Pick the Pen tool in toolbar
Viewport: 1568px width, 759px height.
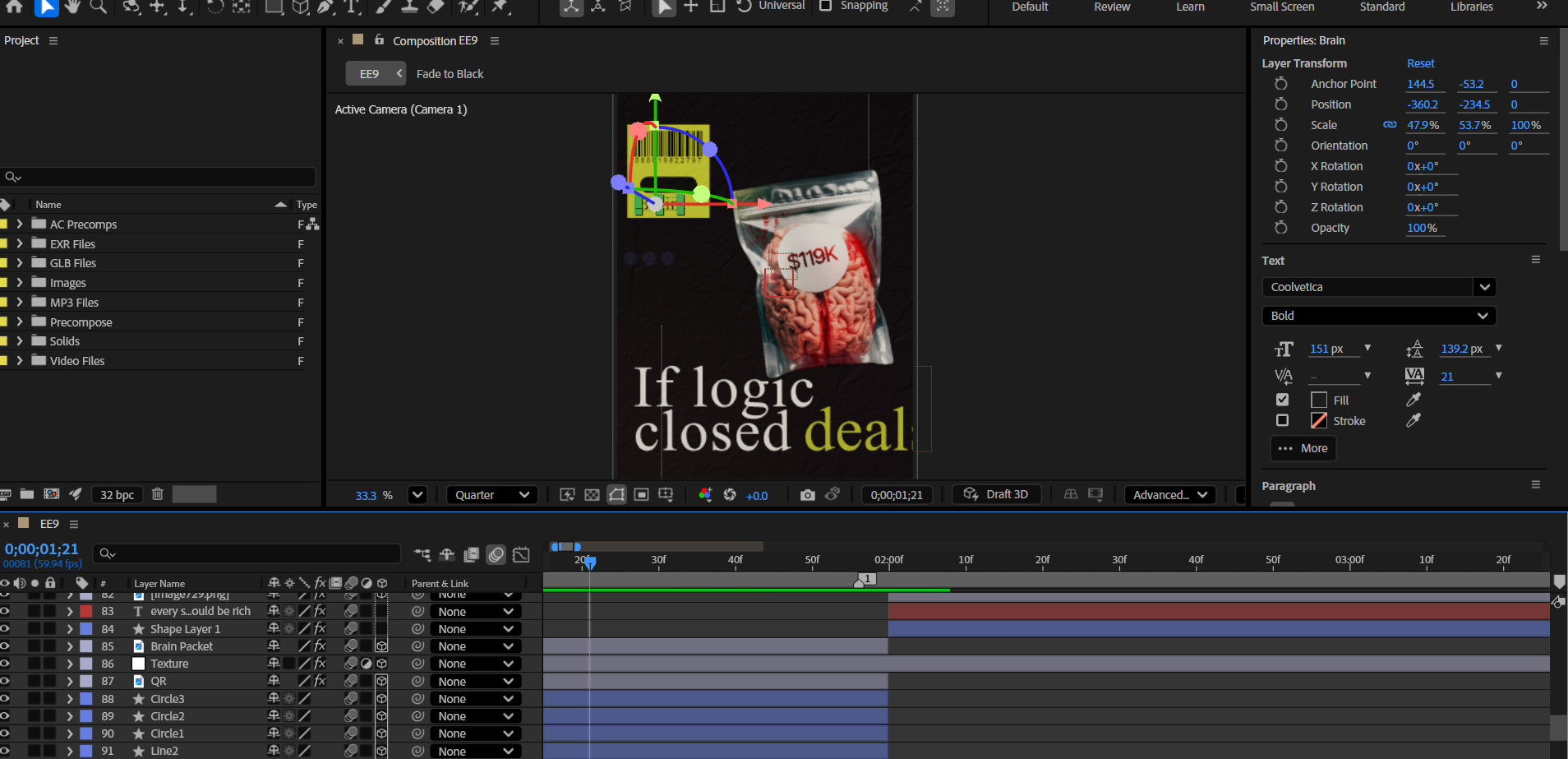[x=326, y=7]
